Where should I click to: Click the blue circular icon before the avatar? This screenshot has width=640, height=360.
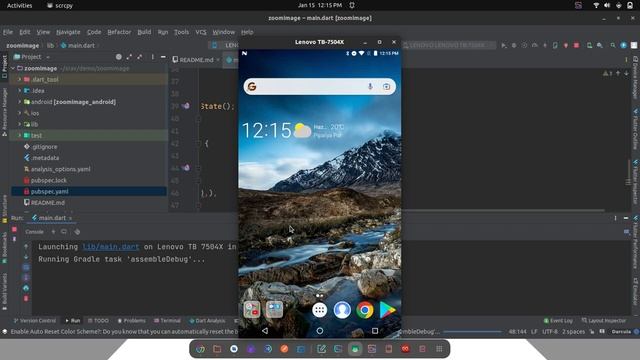tap(623, 45)
